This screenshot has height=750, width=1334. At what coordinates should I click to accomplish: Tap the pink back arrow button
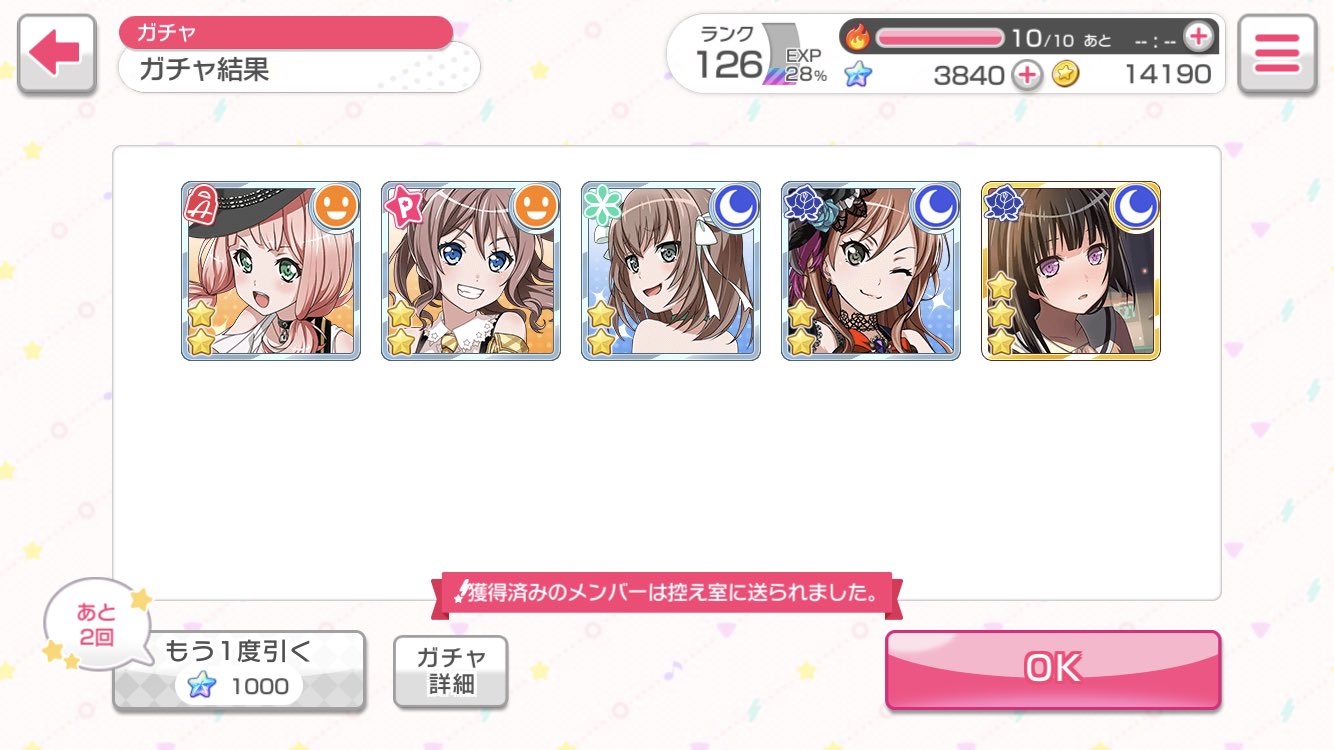click(57, 54)
